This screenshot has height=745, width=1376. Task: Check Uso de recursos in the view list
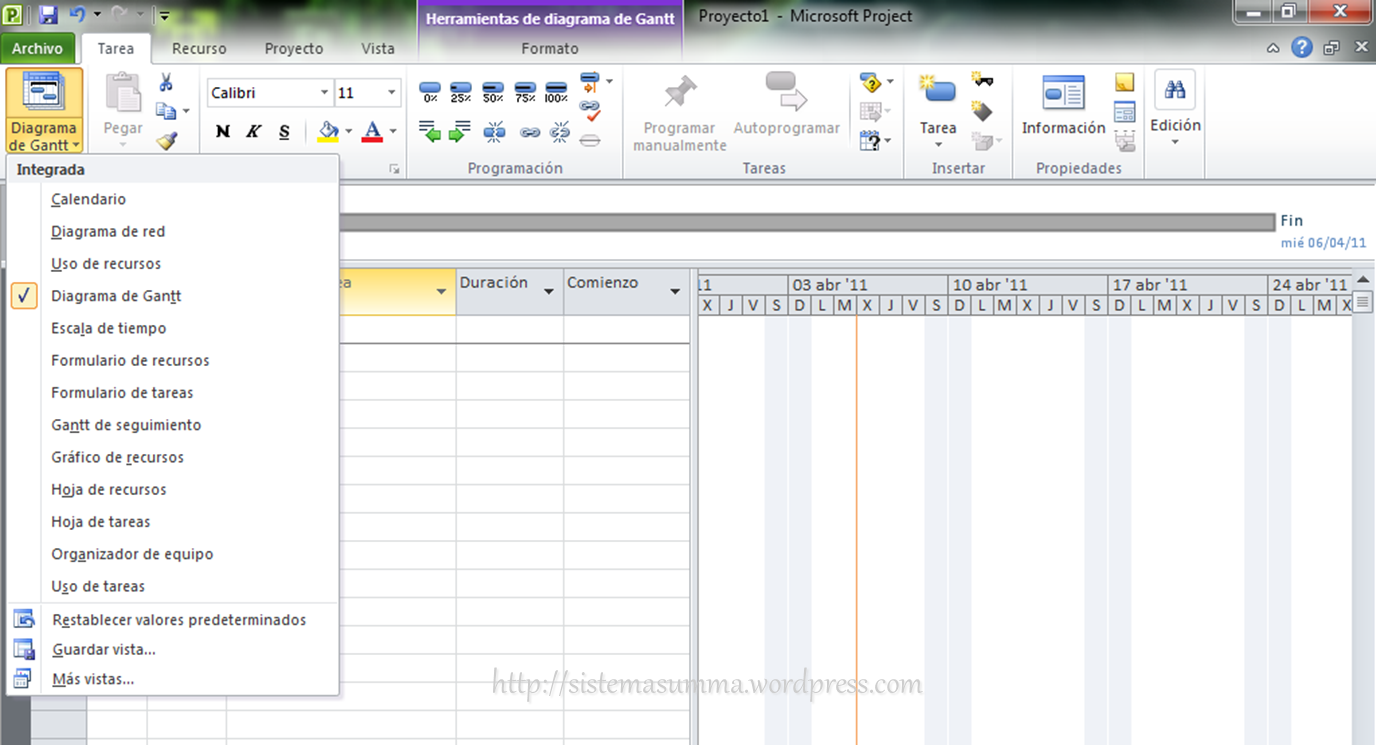[x=105, y=264]
